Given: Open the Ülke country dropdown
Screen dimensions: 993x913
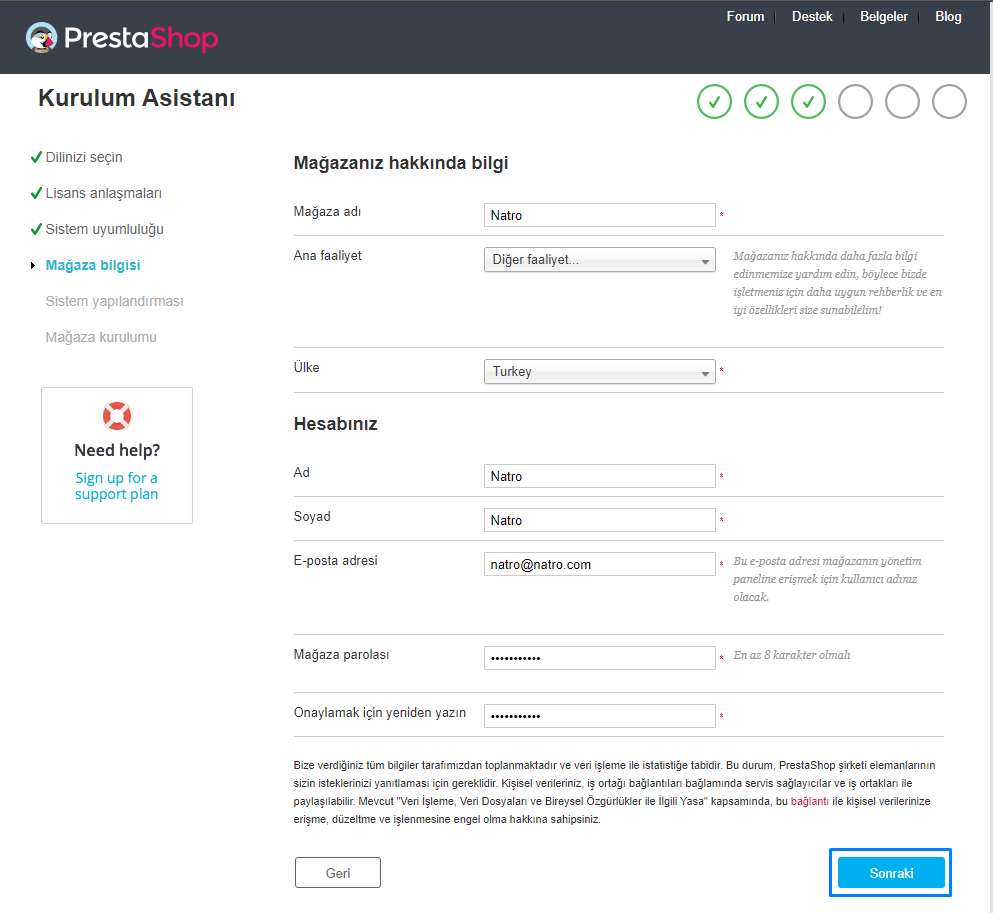Looking at the screenshot, I should (x=600, y=372).
